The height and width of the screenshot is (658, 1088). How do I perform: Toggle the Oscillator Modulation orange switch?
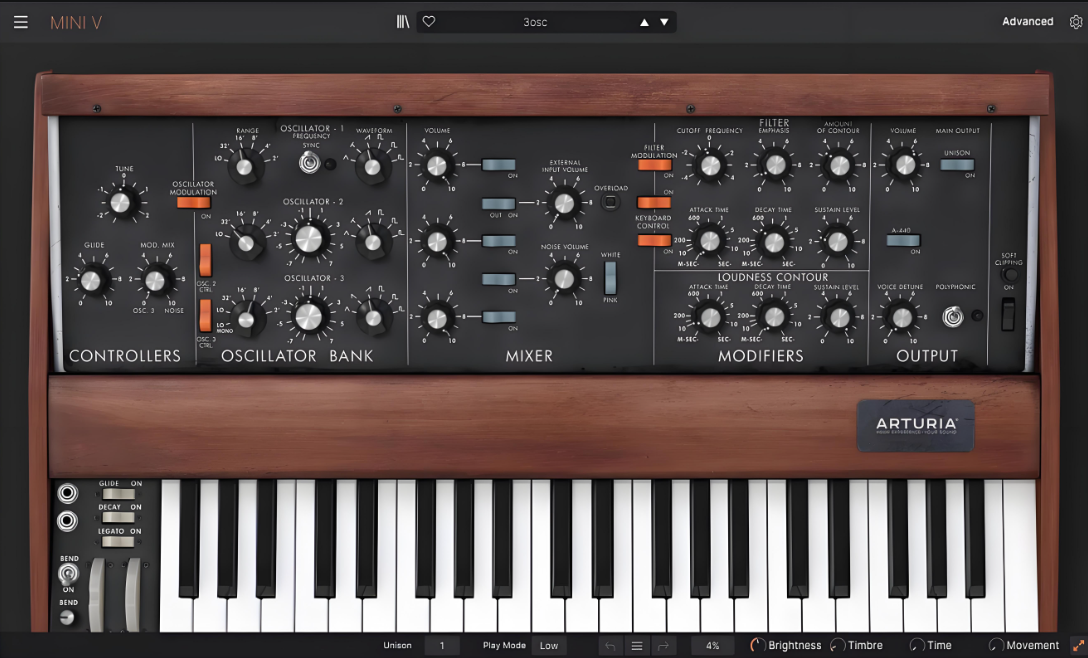point(194,203)
